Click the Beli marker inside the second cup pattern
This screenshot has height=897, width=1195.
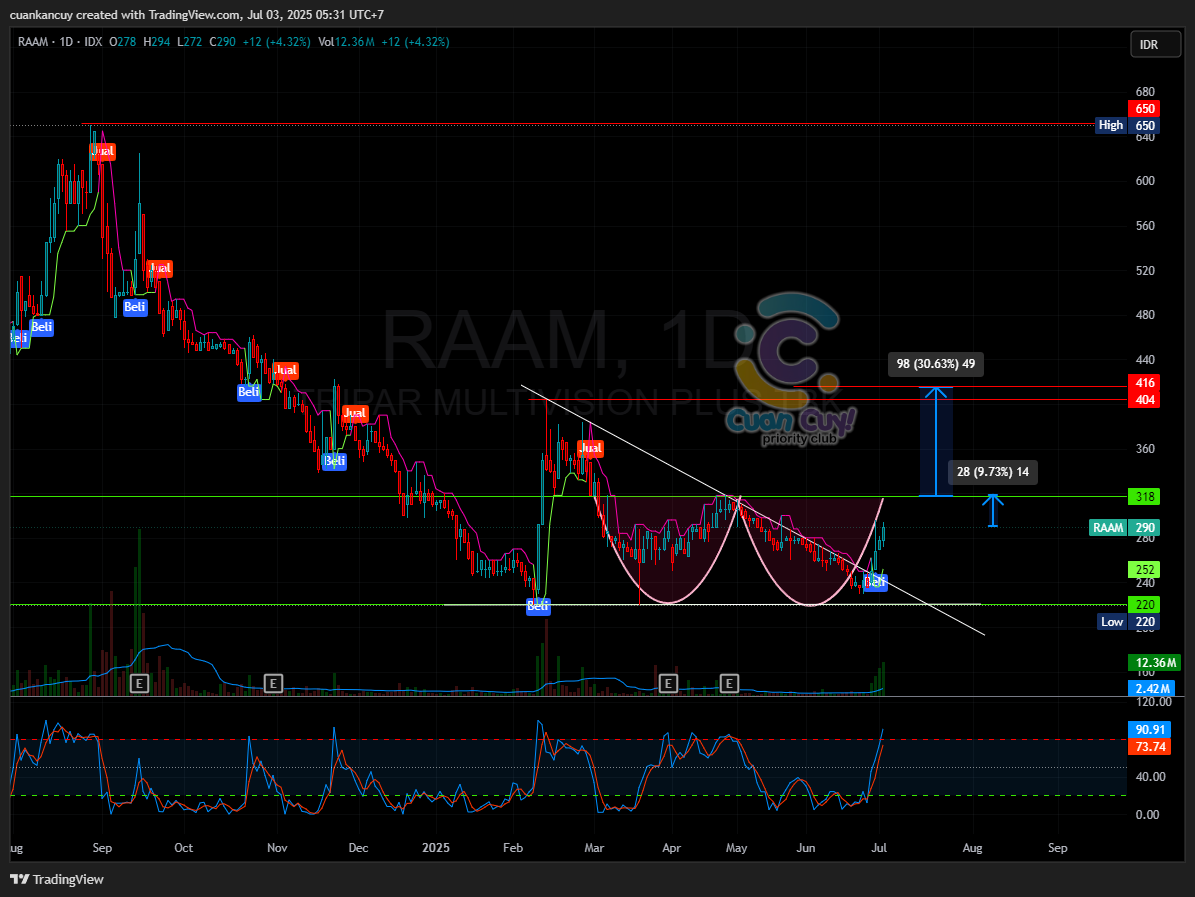pyautogui.click(x=875, y=582)
